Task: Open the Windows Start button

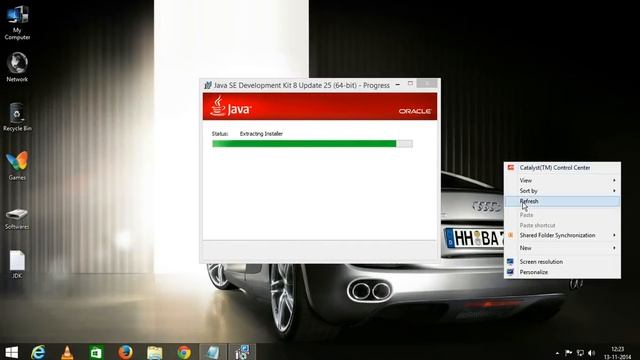Action: coord(11,352)
